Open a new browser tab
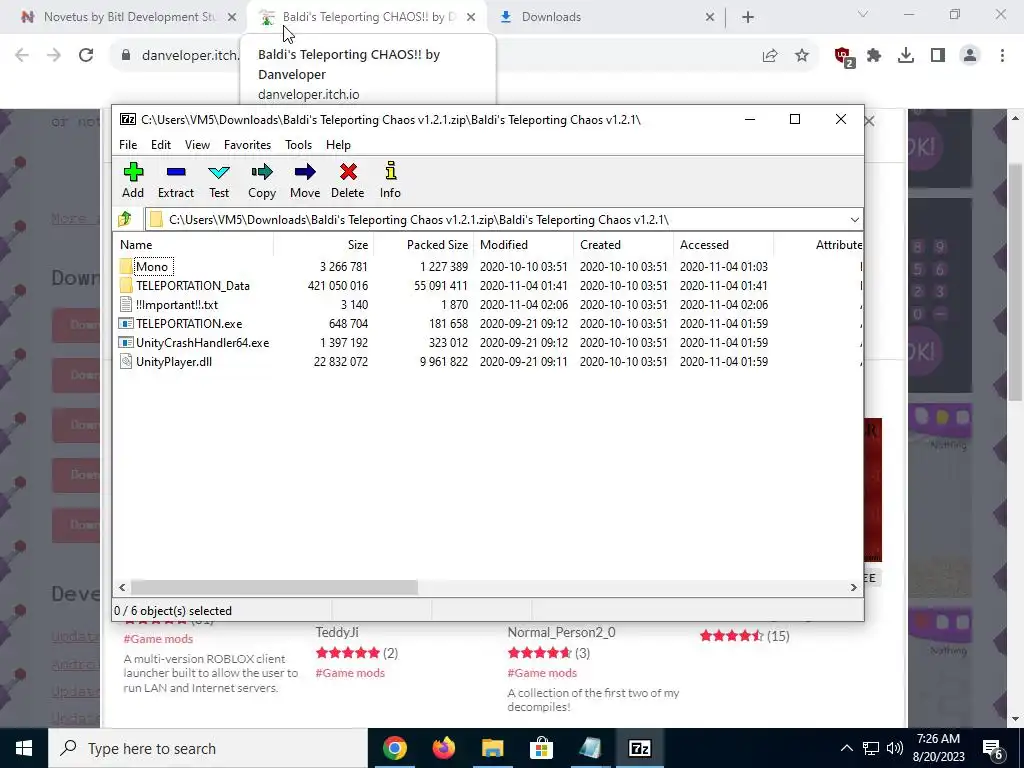This screenshot has height=768, width=1024. tap(748, 17)
